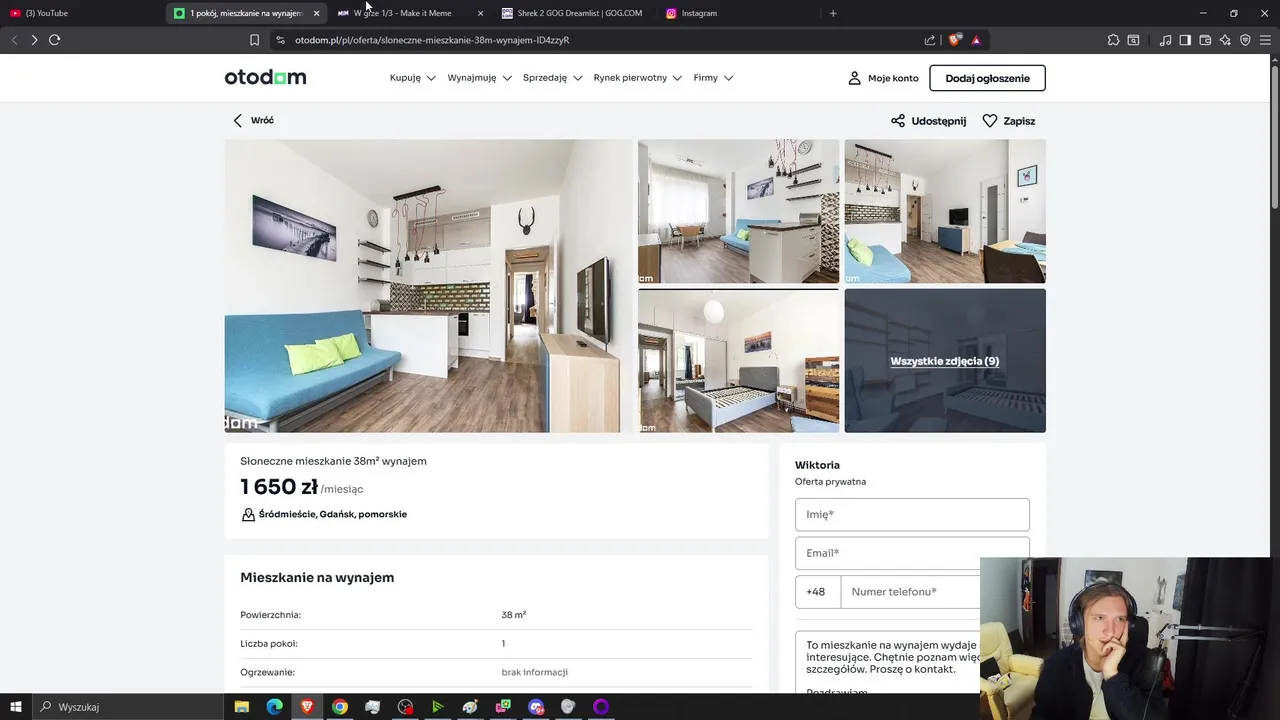Click the share page icon in address bar

[x=930, y=40]
